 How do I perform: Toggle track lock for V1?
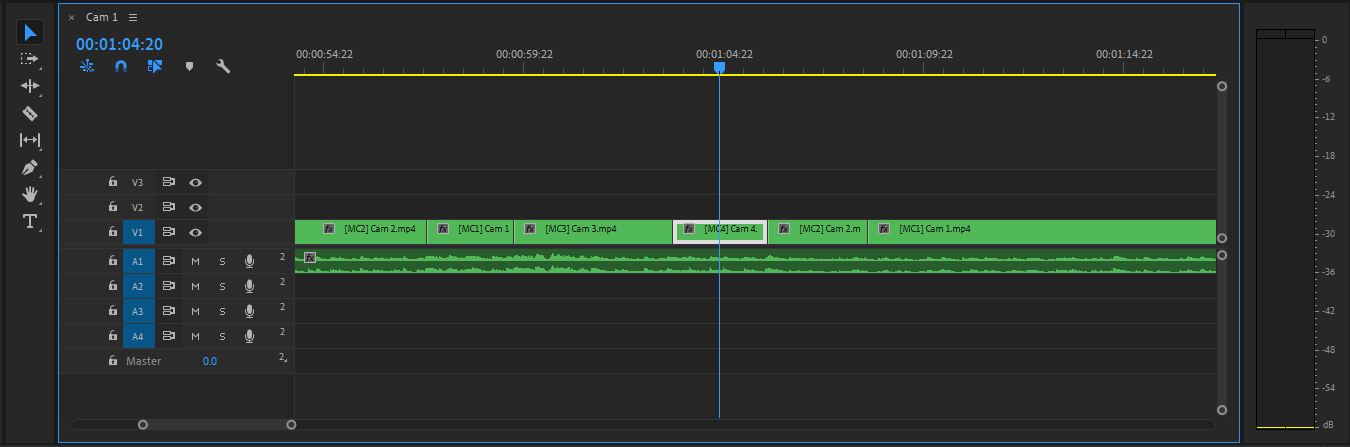113,232
